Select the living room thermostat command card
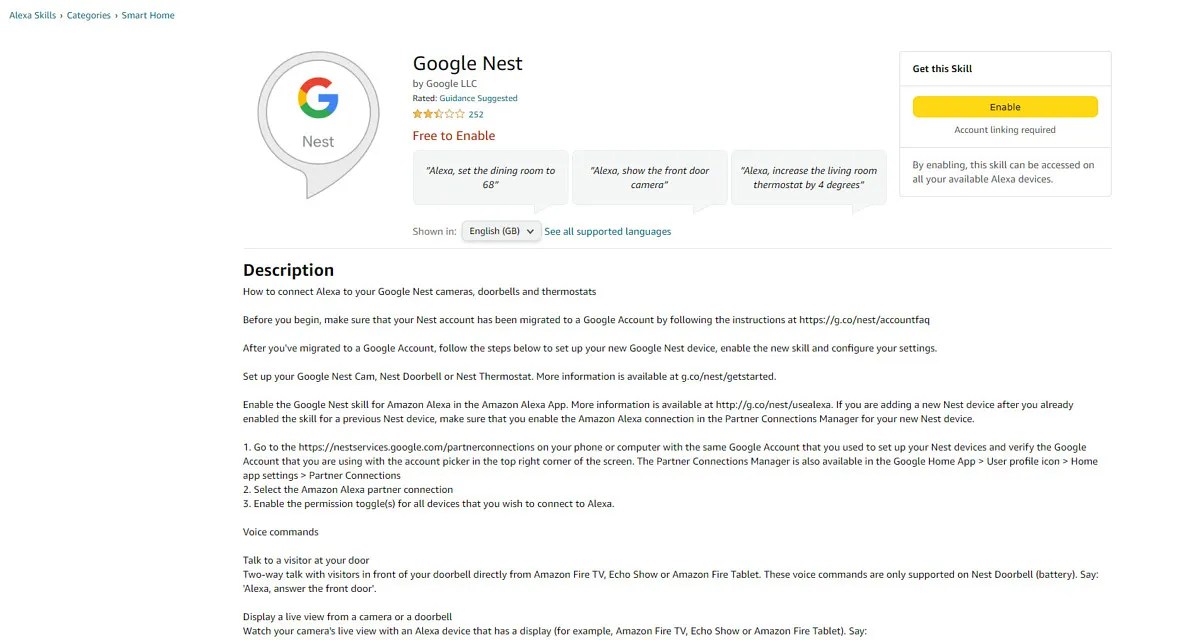 tap(808, 178)
